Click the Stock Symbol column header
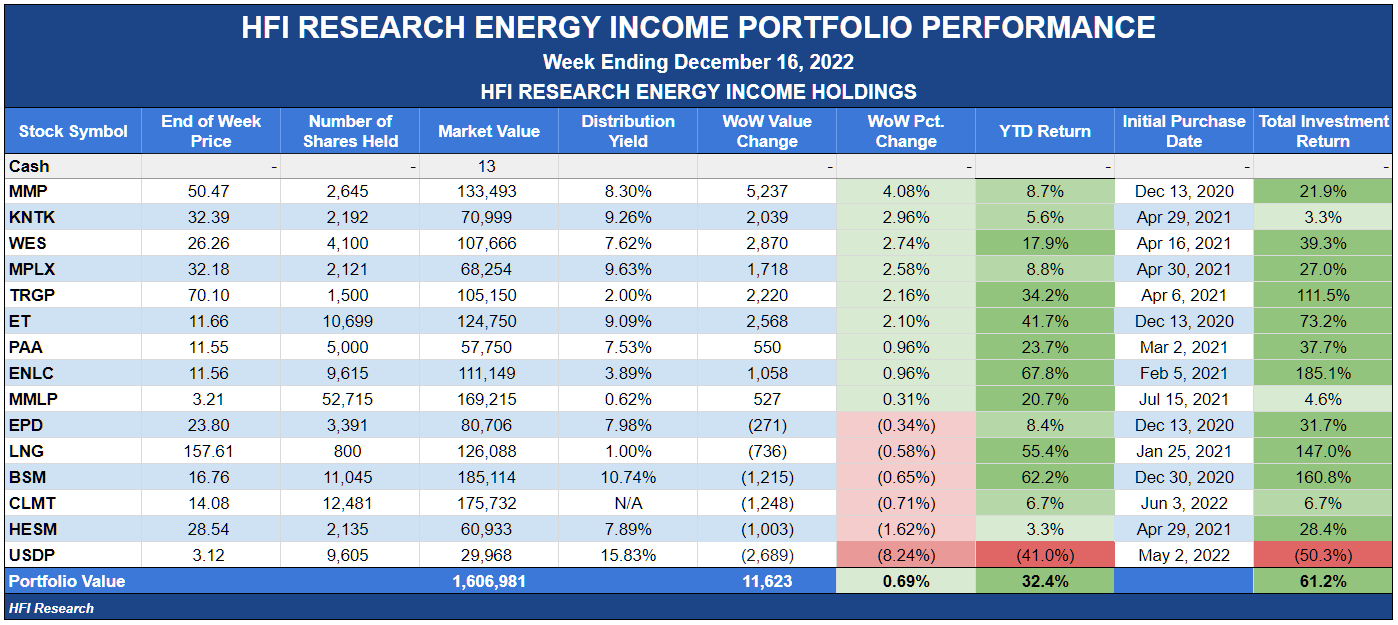This screenshot has height=625, width=1398. click(x=73, y=131)
